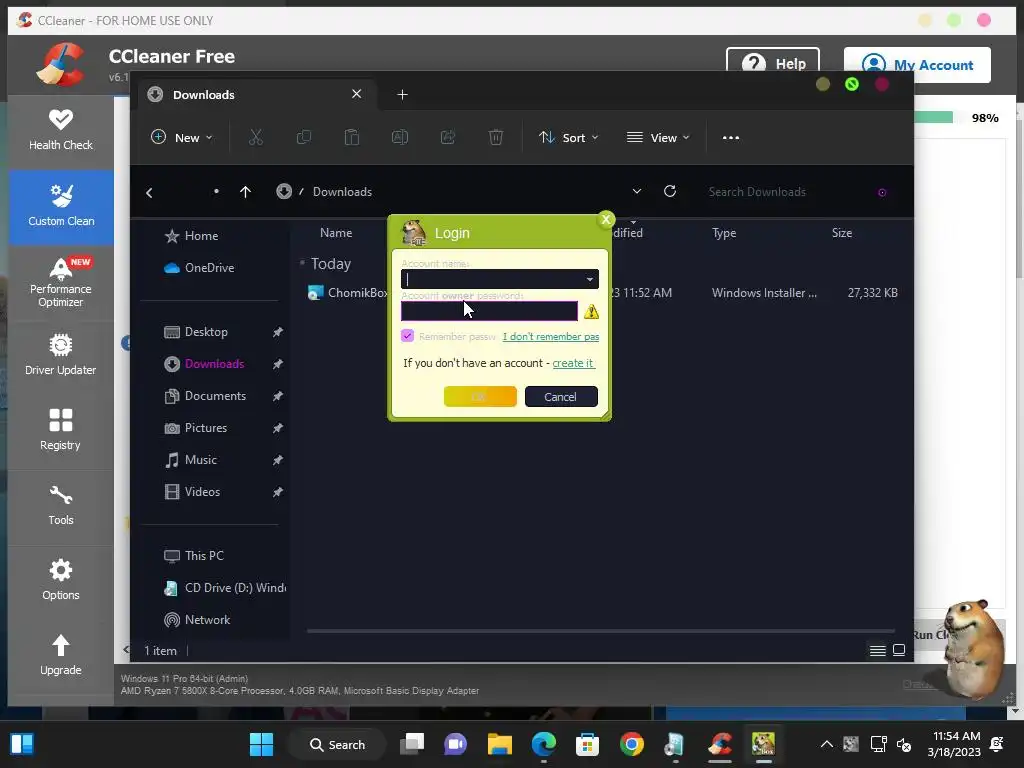Switch to large thumbnails view icon
Image resolution: width=1024 pixels, height=768 pixels.
pos(899,650)
